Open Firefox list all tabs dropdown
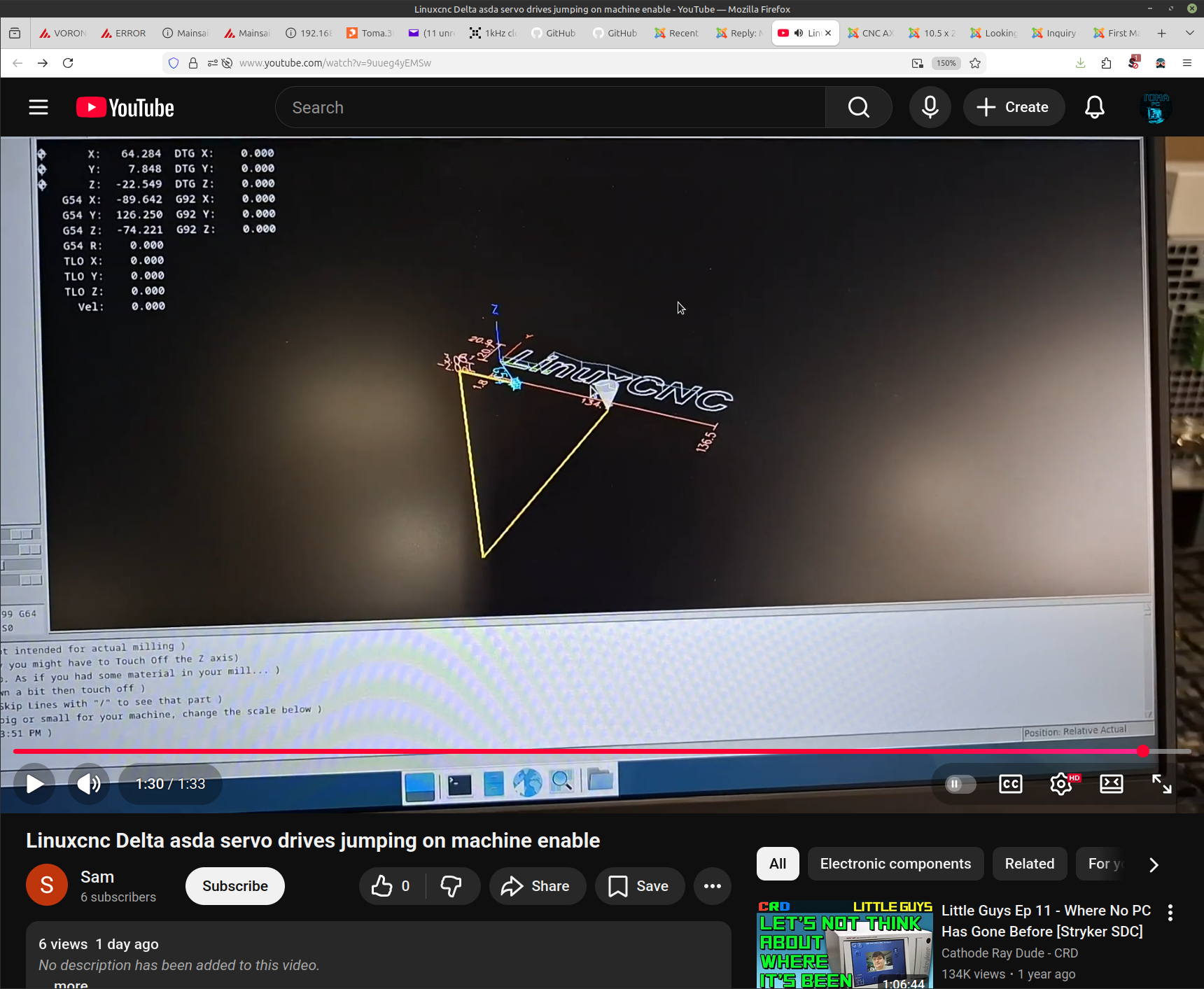Screen dimensions: 1204x989 (x=1189, y=33)
